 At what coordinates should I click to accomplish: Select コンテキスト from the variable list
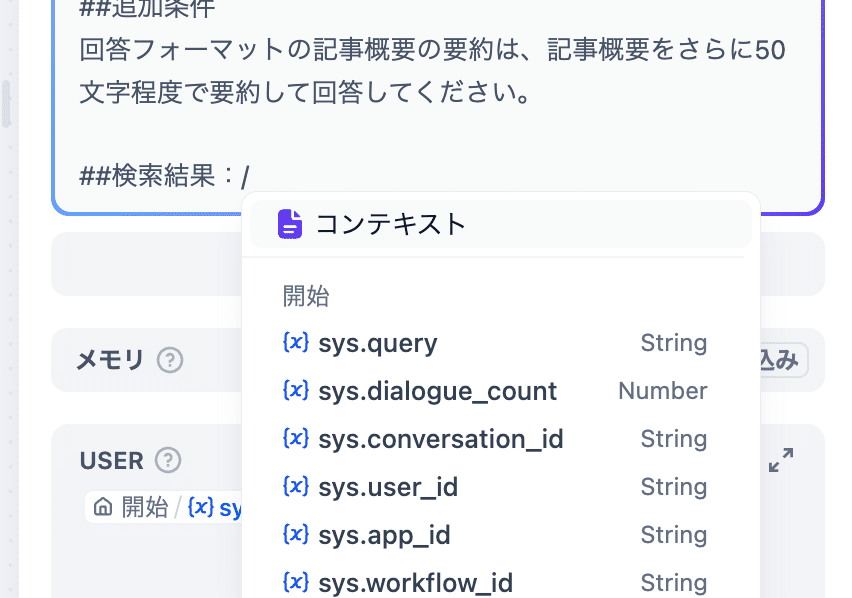pos(390,224)
